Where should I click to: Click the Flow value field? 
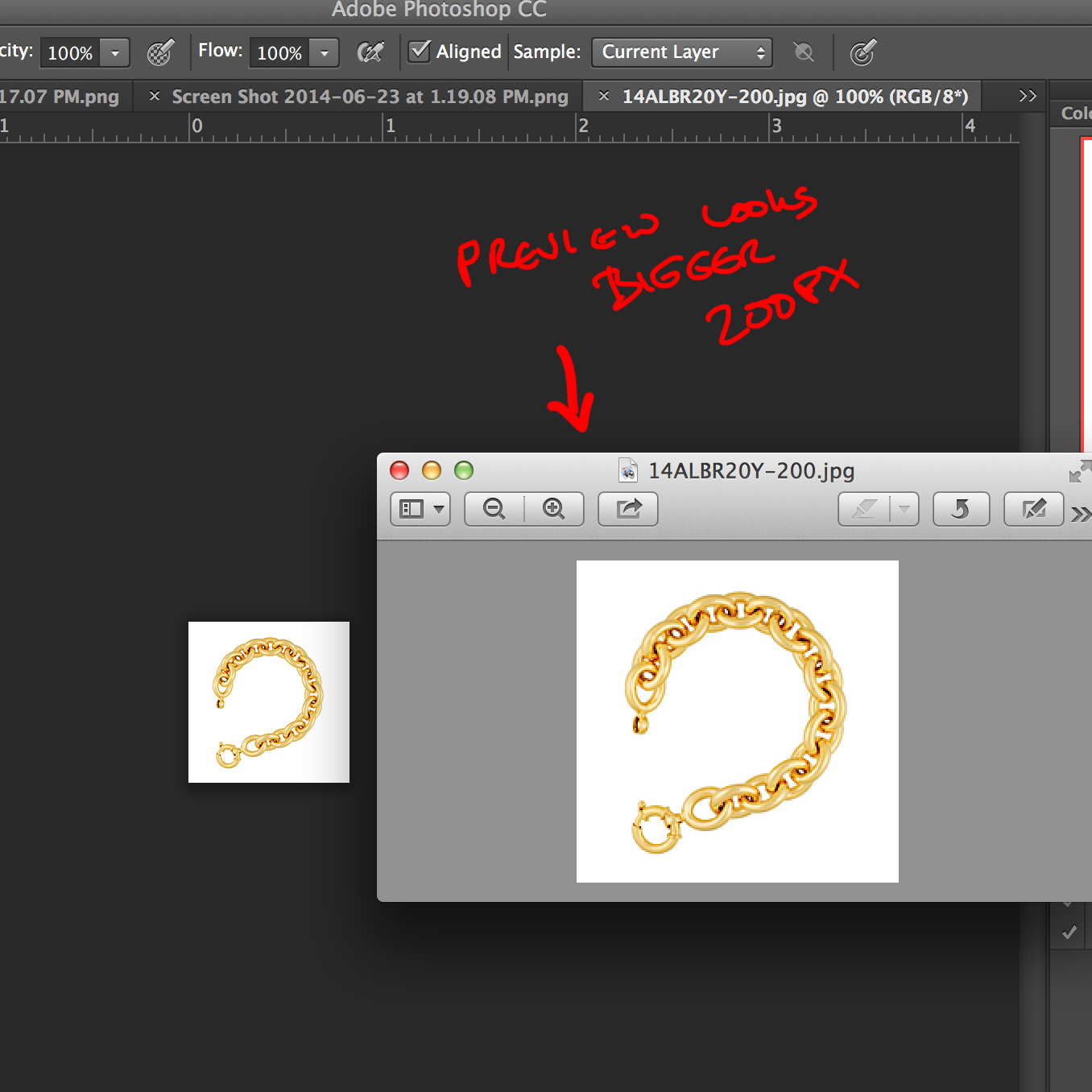click(x=279, y=53)
